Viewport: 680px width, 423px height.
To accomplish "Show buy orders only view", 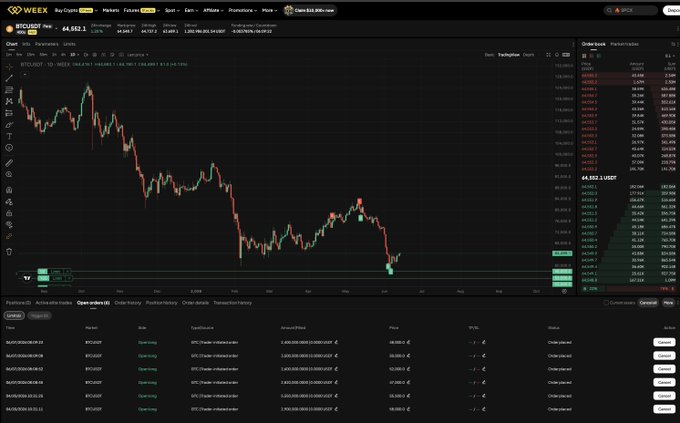I will (599, 56).
